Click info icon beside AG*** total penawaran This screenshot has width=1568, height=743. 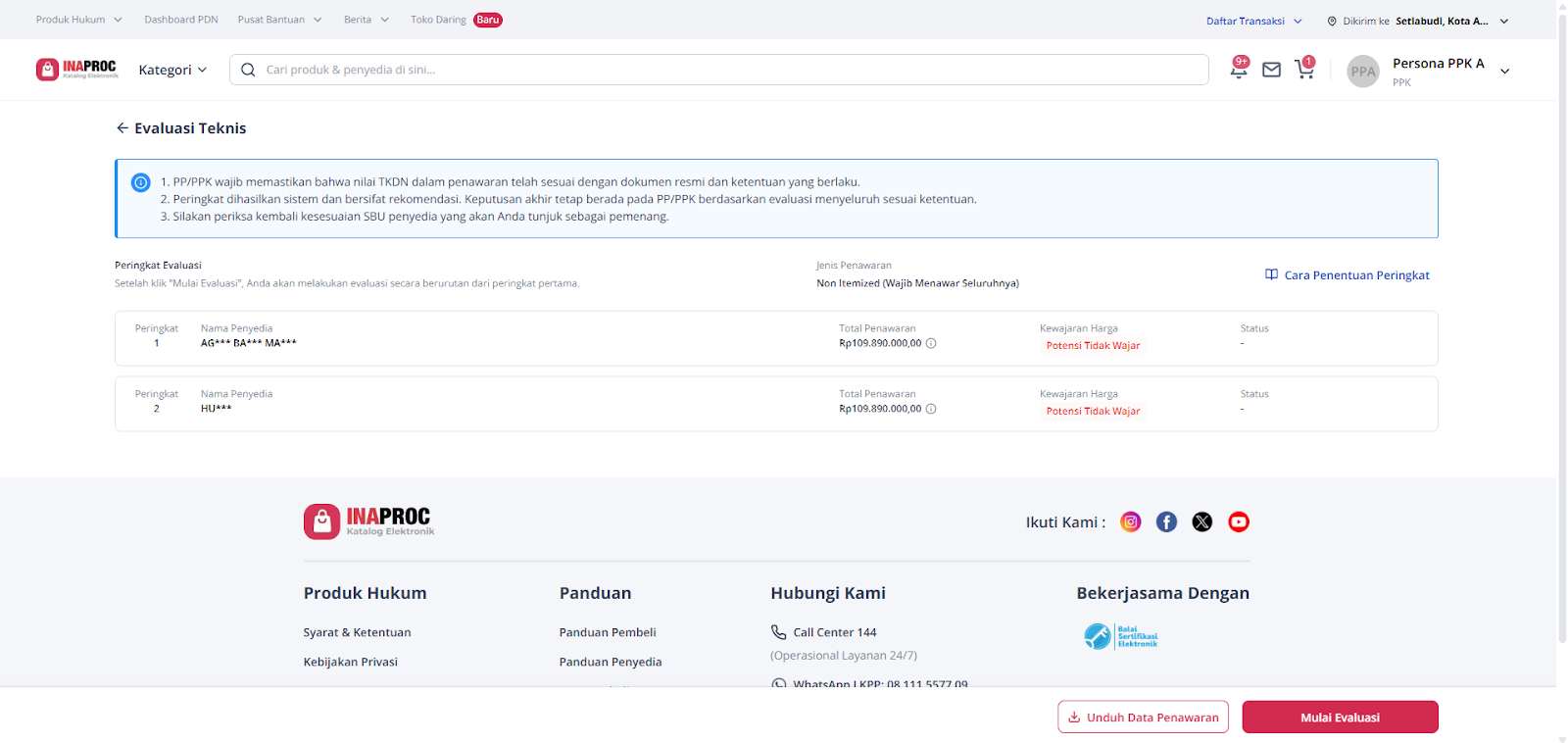pyautogui.click(x=931, y=343)
